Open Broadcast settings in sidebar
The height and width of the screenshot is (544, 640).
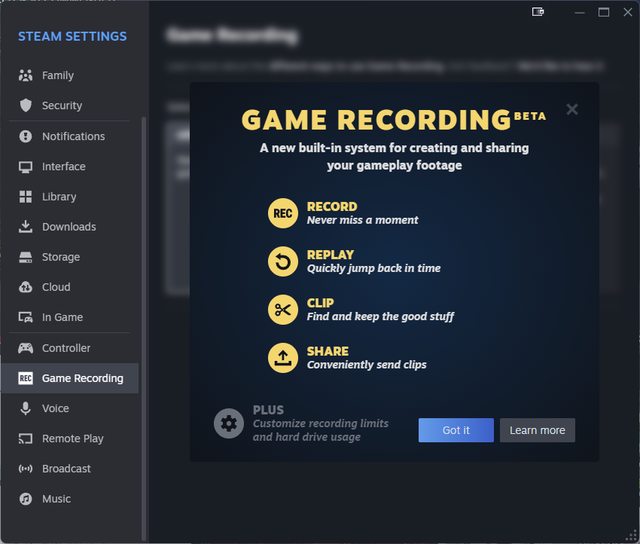[x=66, y=469]
